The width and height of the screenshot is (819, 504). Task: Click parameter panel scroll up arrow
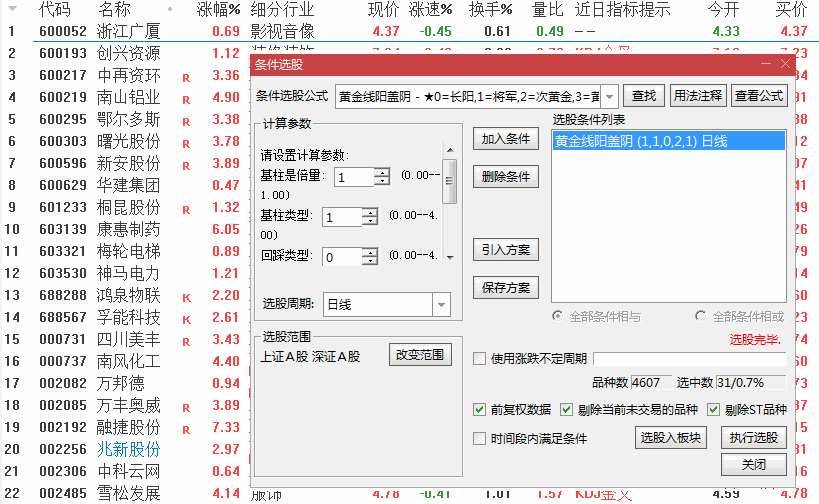(450, 150)
